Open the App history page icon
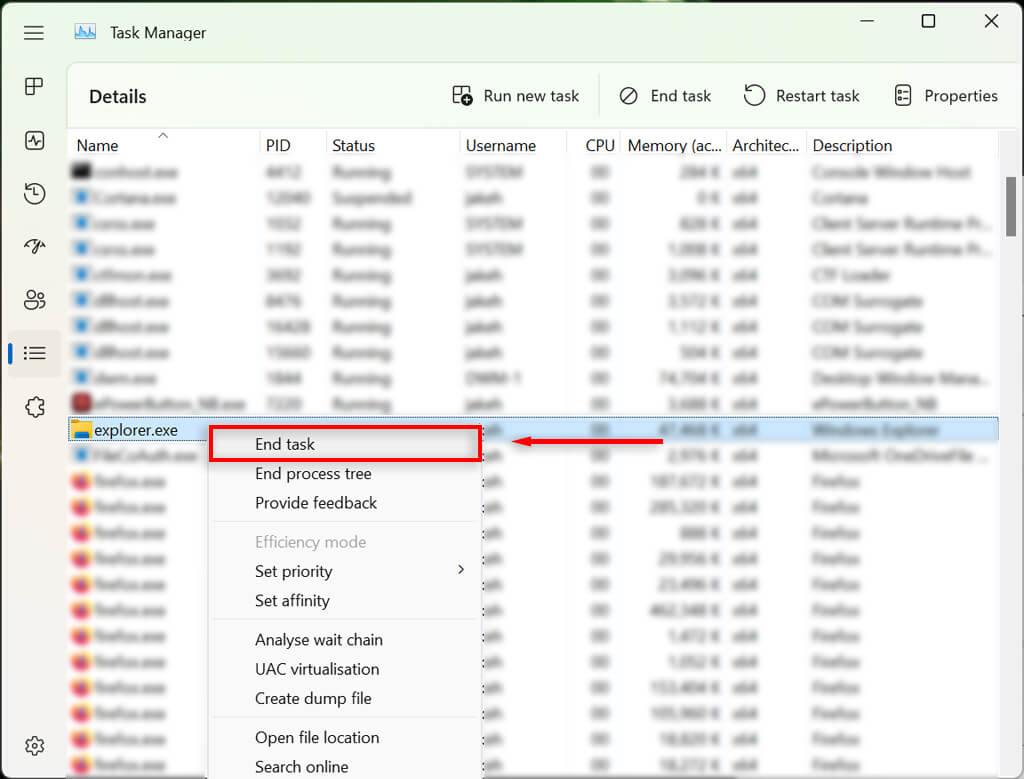The height and width of the screenshot is (779, 1024). pos(34,194)
